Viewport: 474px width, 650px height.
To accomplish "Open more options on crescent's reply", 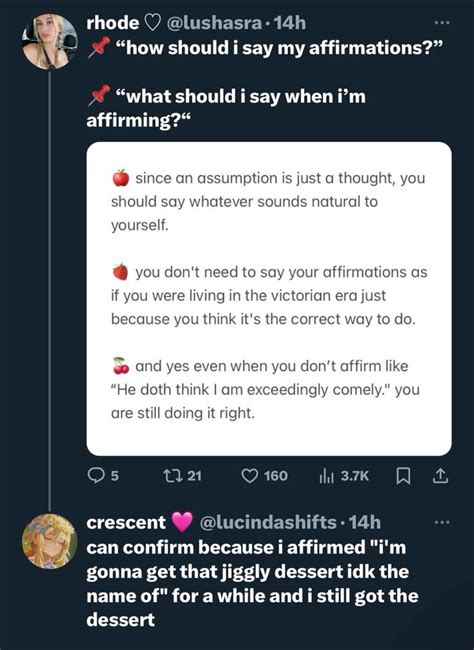I will pyautogui.click(x=442, y=522).
